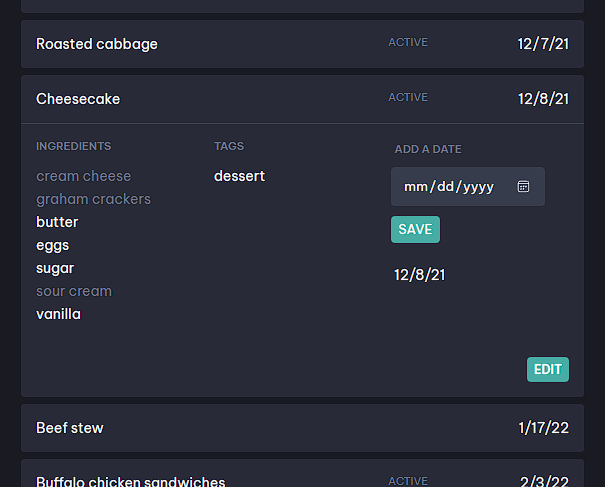The width and height of the screenshot is (605, 487).
Task: Expand the Roasted cabbage recipe row
Action: pyautogui.click(x=302, y=44)
